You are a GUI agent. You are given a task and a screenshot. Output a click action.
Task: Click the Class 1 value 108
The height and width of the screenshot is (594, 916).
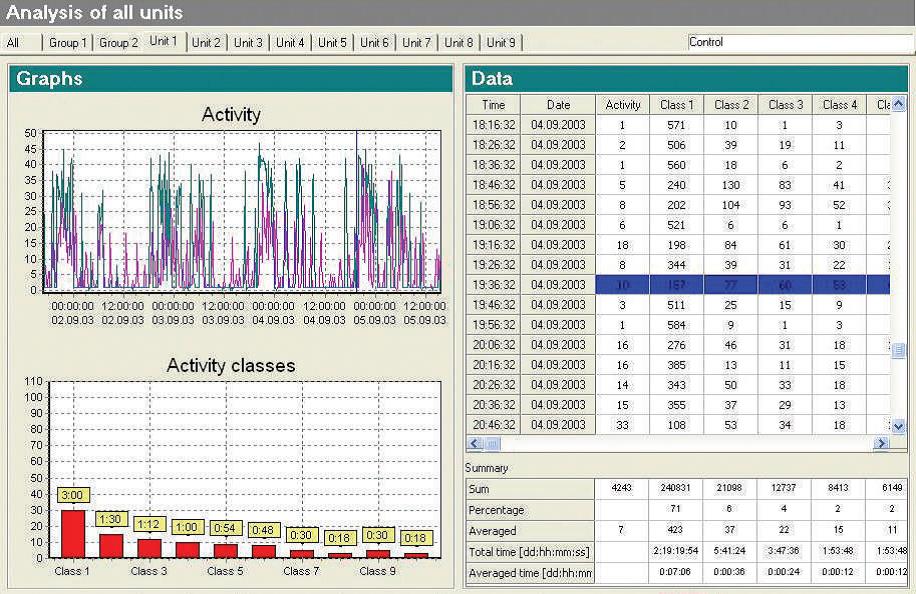tap(676, 425)
